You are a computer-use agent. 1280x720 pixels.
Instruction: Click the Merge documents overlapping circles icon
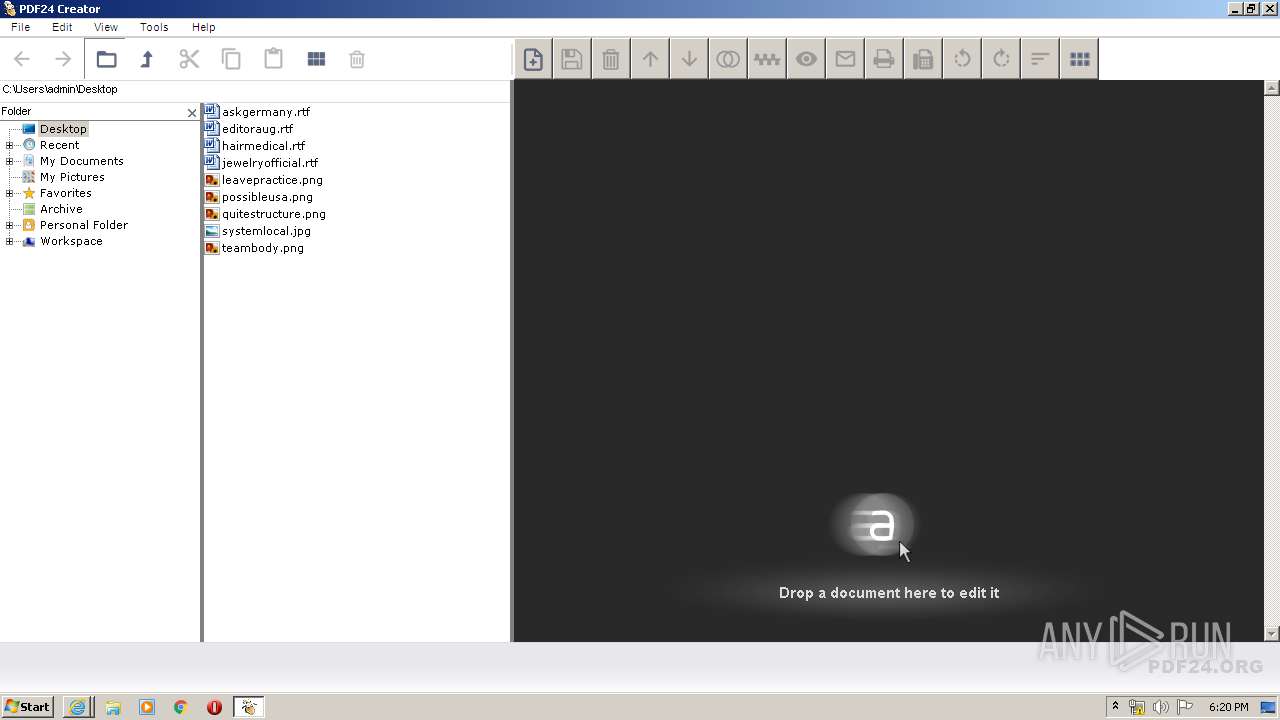click(728, 59)
